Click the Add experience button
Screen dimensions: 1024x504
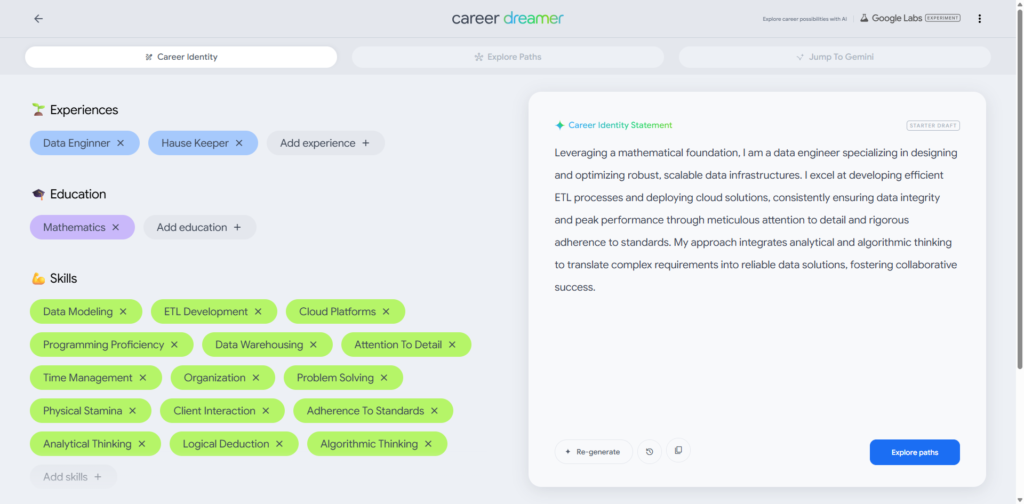point(325,143)
